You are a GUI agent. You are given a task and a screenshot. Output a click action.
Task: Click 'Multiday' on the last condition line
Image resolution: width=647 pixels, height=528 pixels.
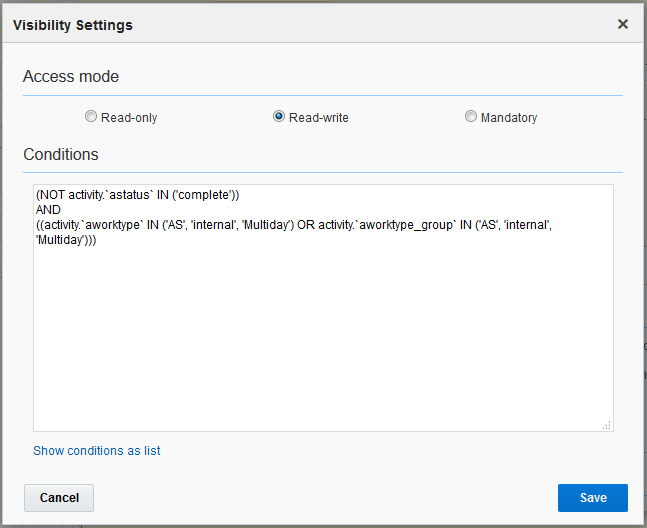59,240
